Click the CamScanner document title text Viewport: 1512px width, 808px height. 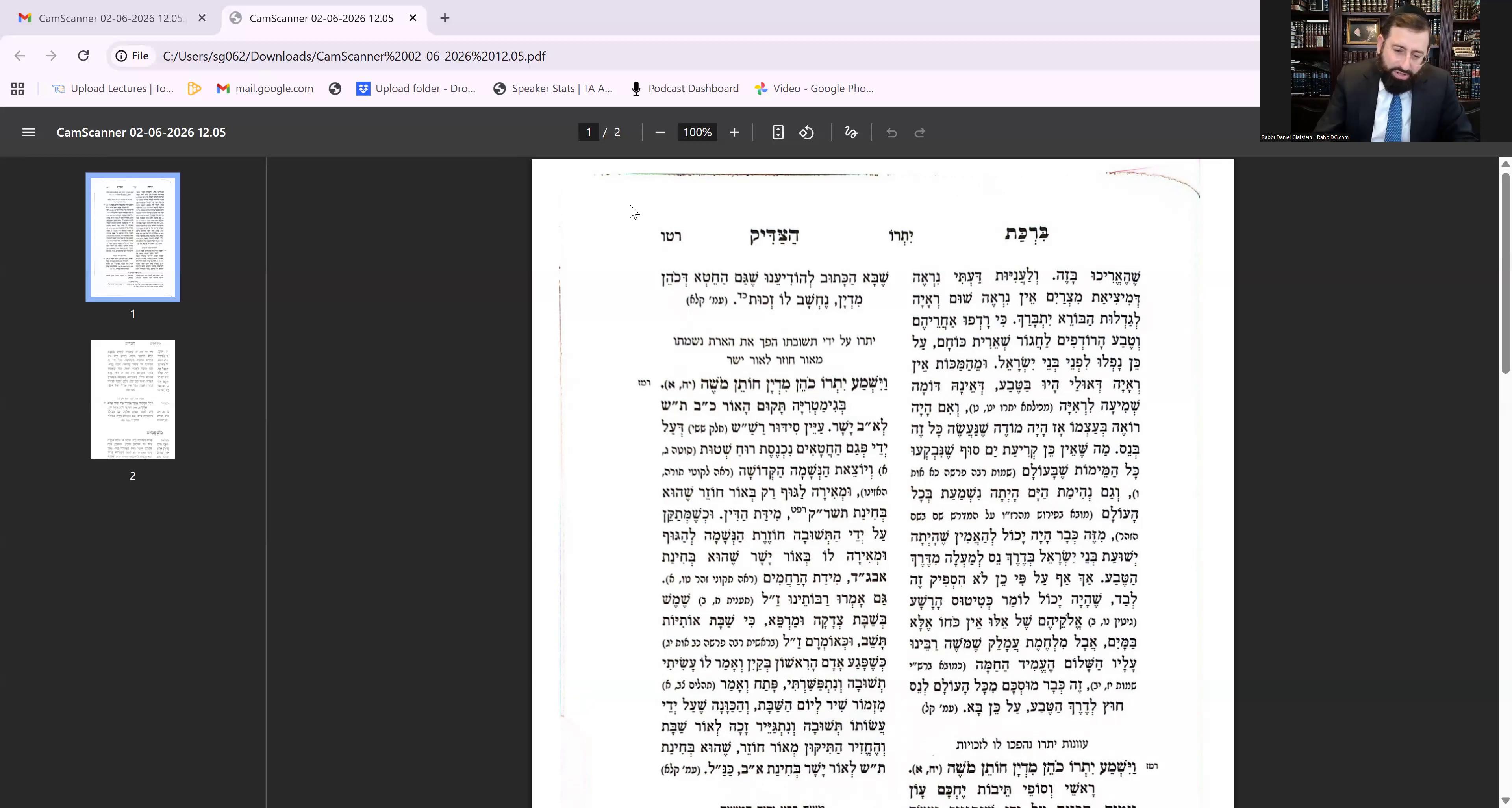(141, 133)
